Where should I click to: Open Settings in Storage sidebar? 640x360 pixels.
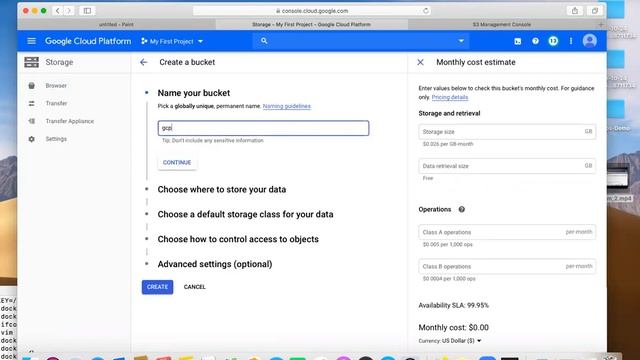point(56,139)
